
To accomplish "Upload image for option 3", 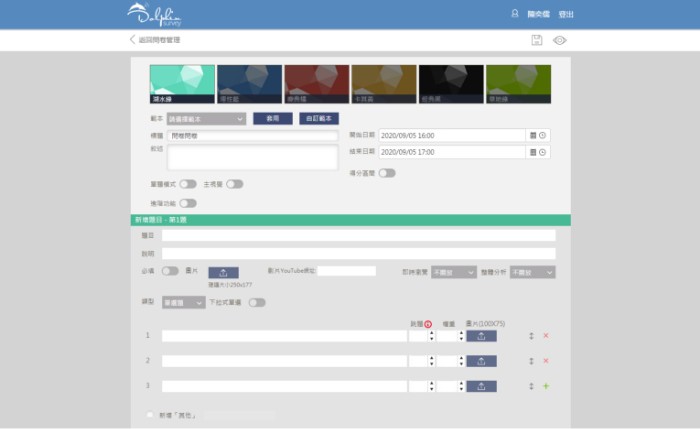I will pyautogui.click(x=481, y=386).
